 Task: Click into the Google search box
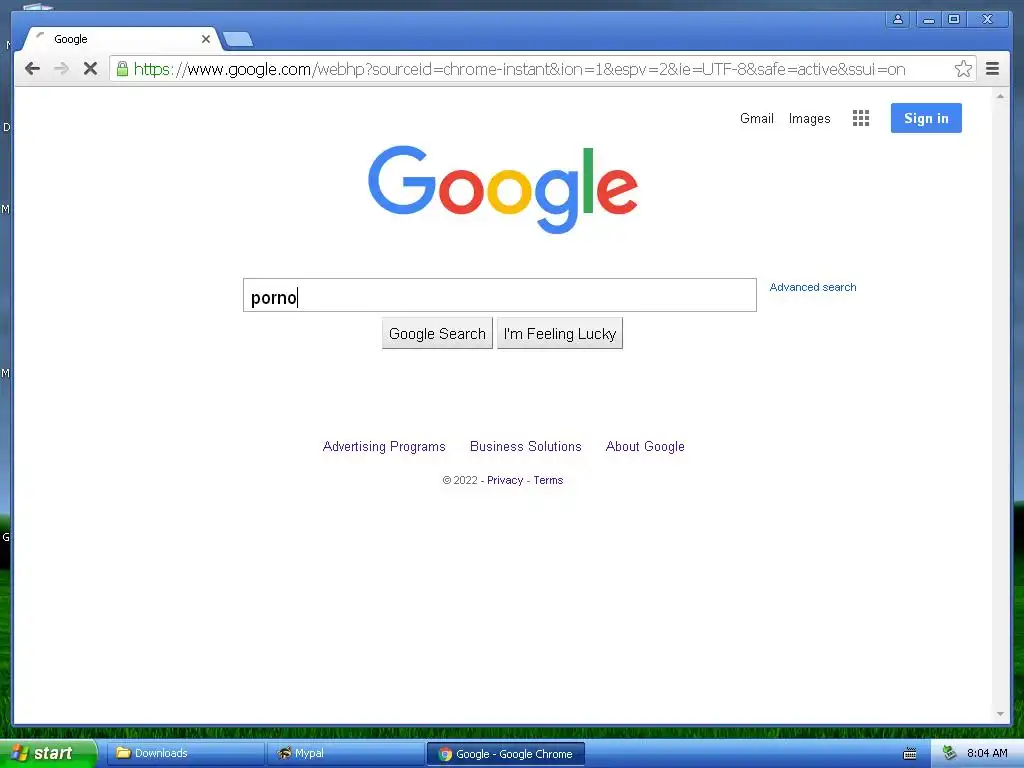500,295
